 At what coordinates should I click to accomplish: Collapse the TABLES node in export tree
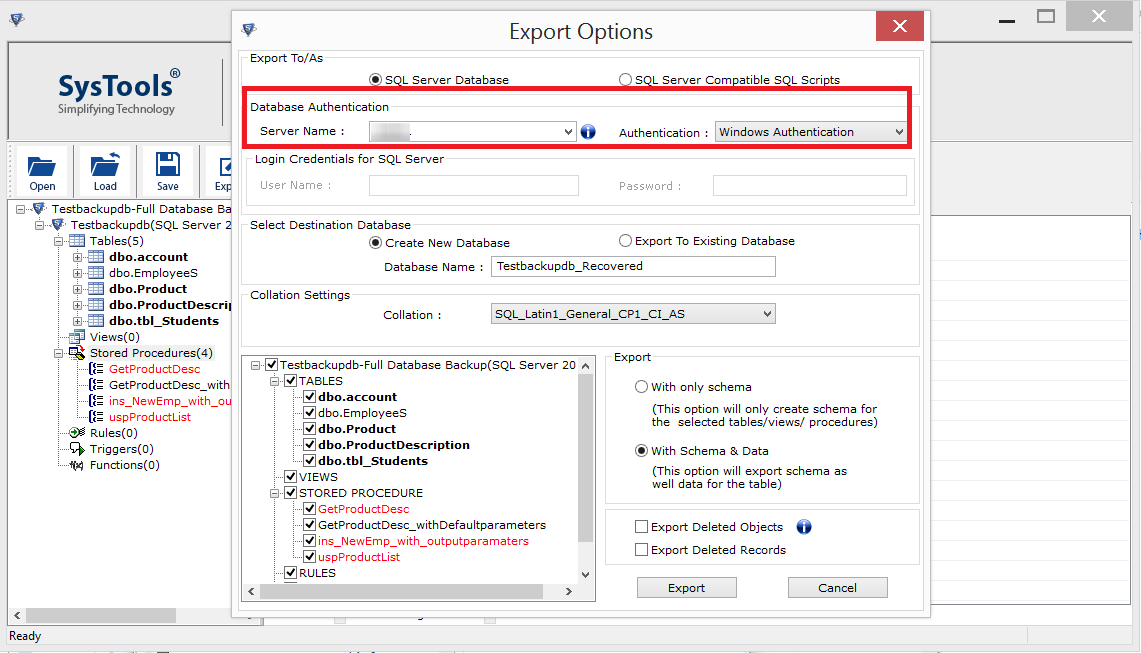tap(275, 381)
